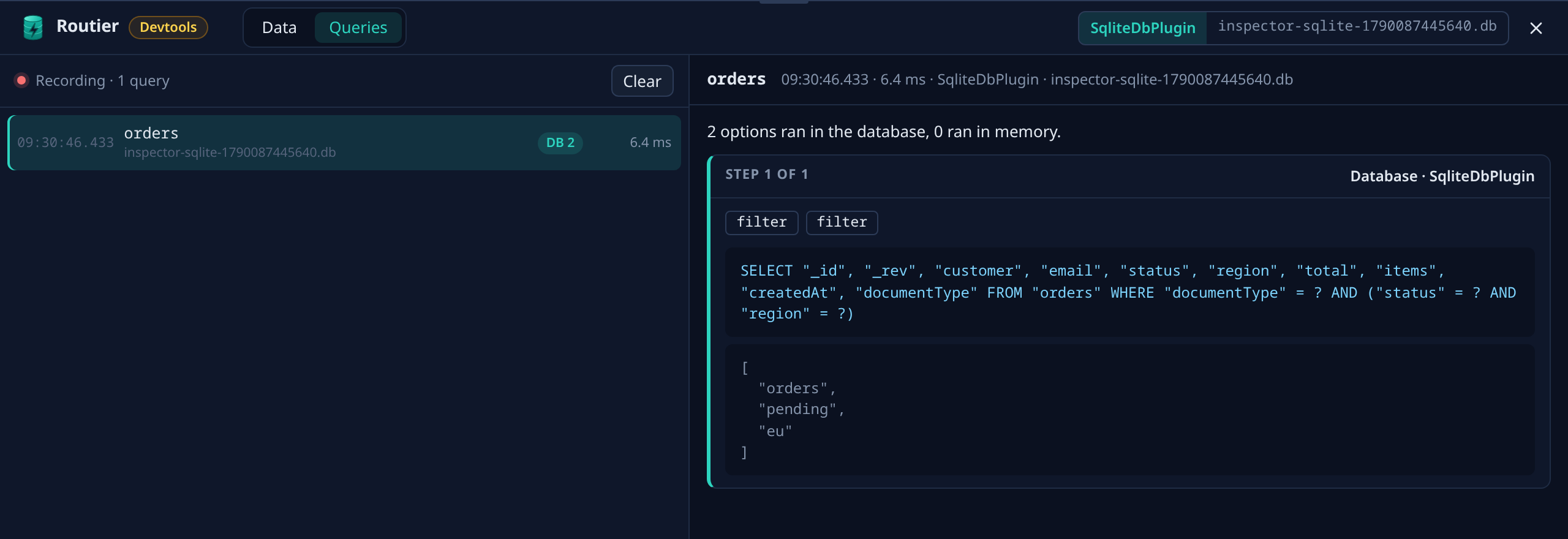Click the Routier database logo icon
Viewport: 1568px width, 539px height.
[x=33, y=28]
